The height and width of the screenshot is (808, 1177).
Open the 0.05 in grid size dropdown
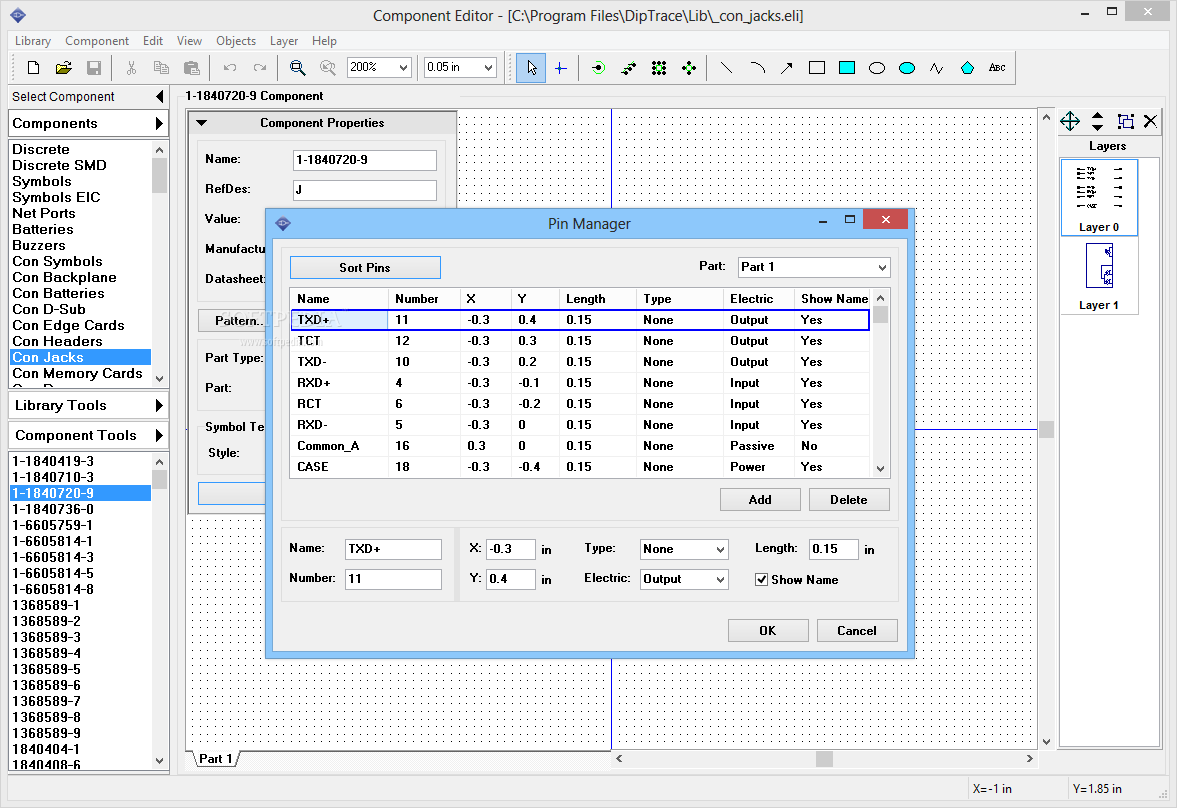pyautogui.click(x=489, y=68)
